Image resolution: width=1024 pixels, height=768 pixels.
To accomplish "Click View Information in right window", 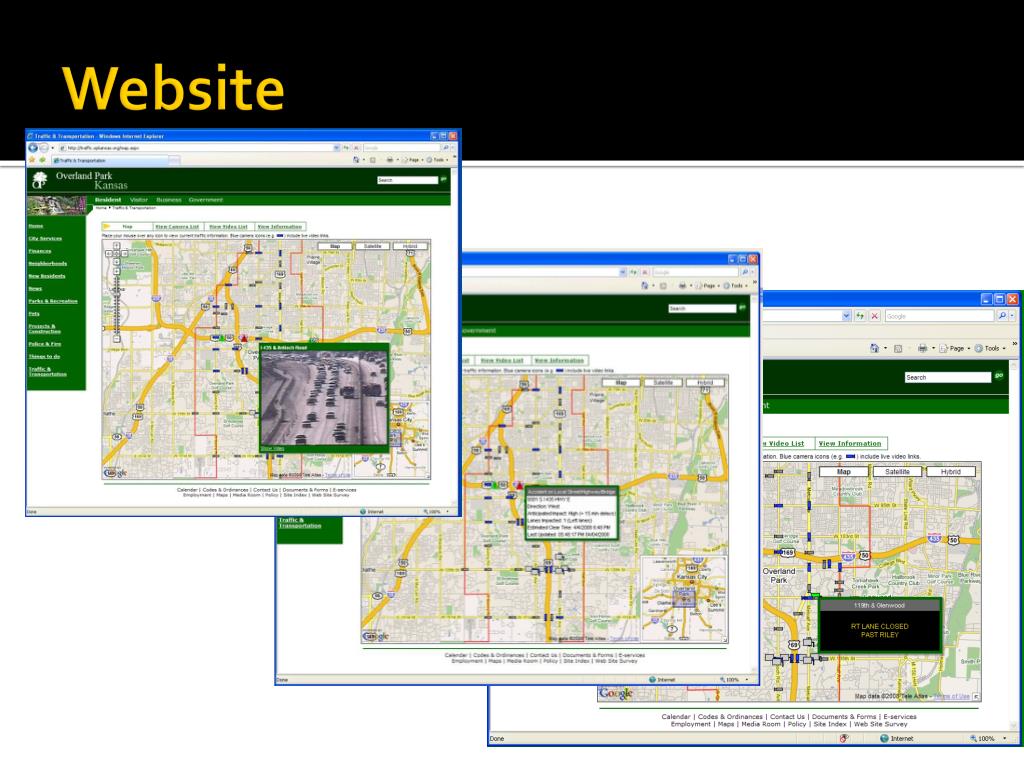I will point(850,443).
